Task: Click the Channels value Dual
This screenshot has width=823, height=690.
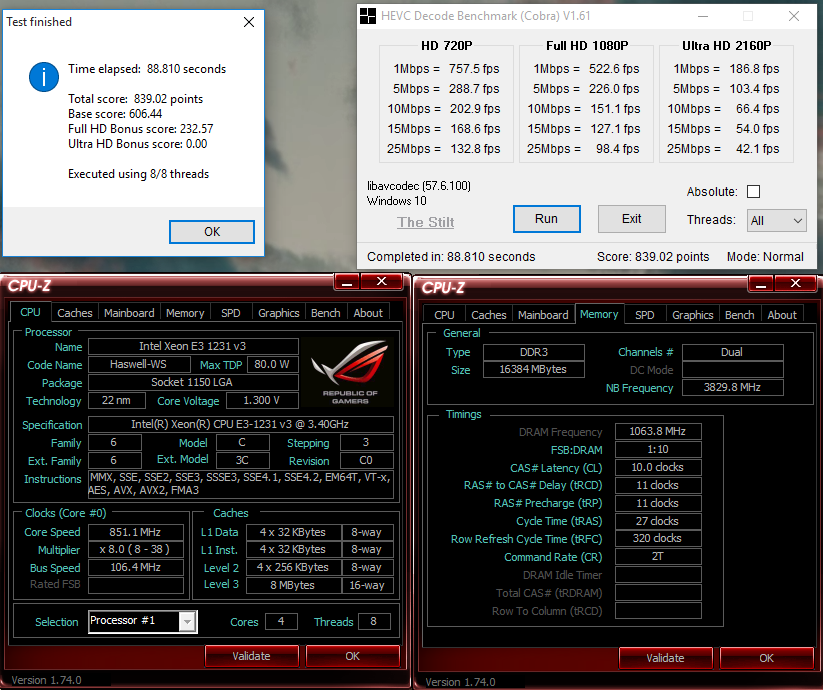Action: [732, 352]
